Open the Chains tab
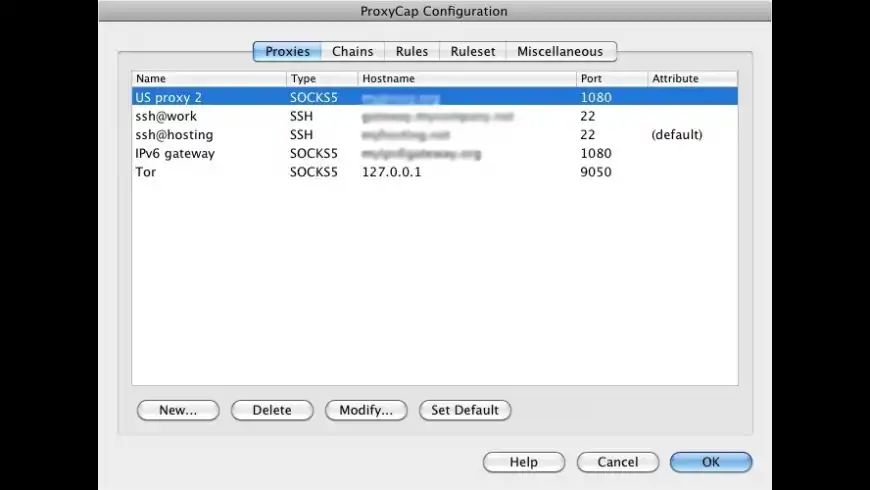The height and width of the screenshot is (490, 870). [352, 51]
